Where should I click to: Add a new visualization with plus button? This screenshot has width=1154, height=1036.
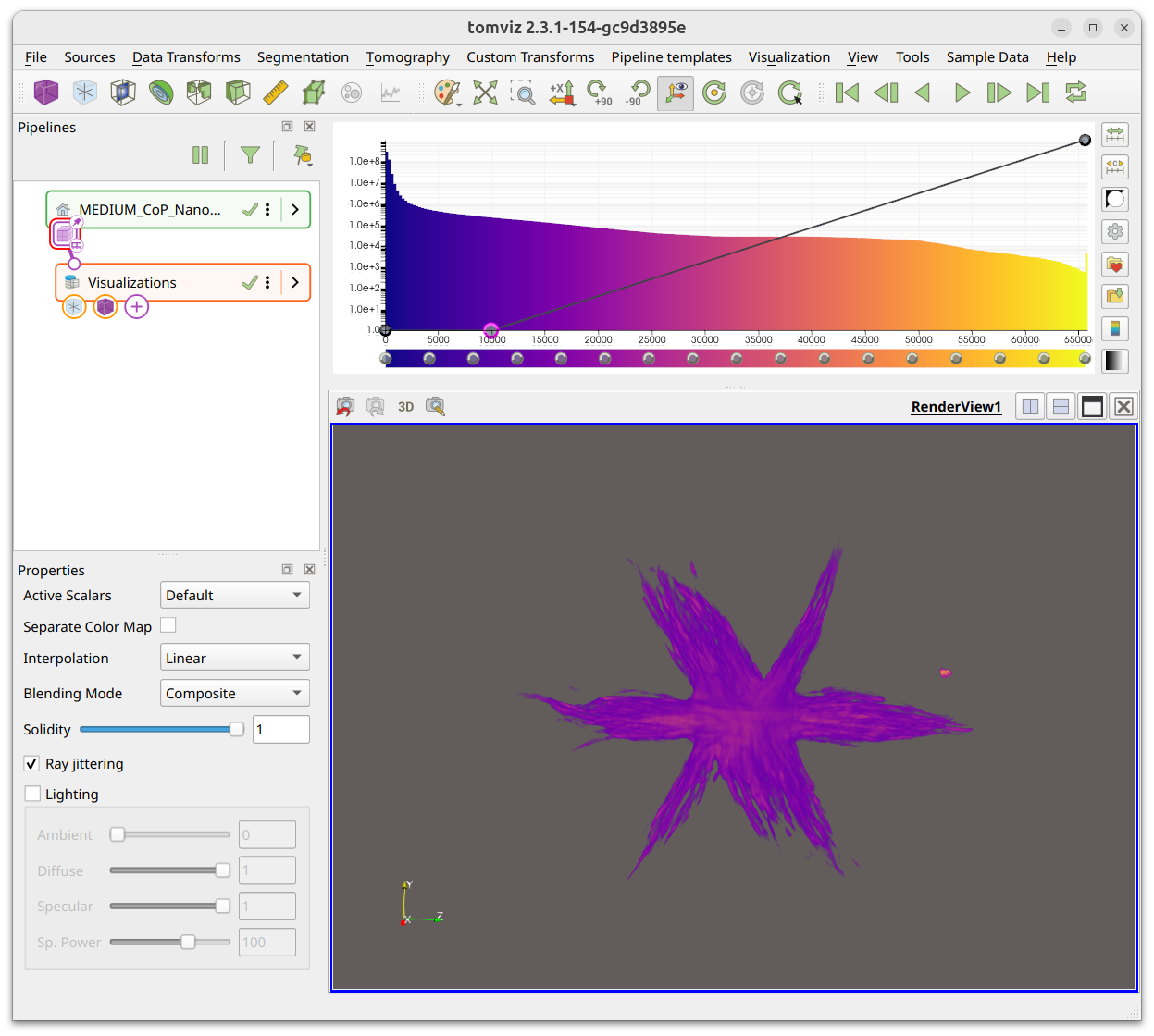tap(137, 307)
